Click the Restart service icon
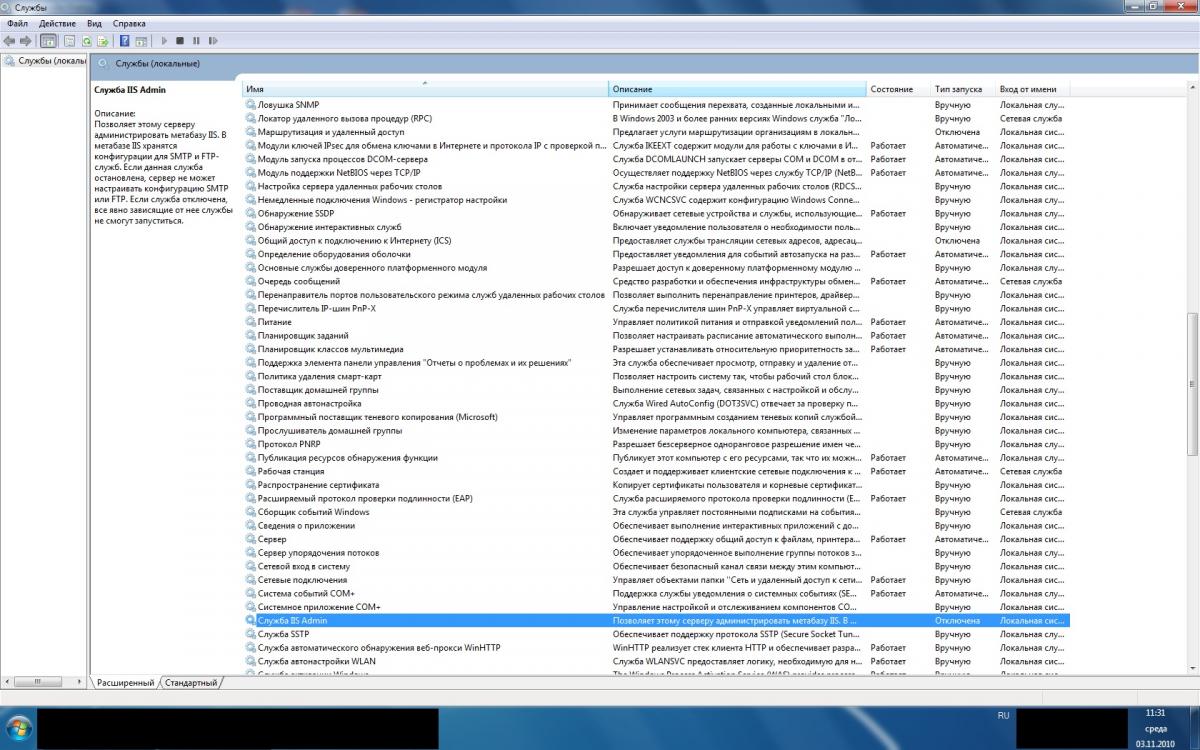Viewport: 1200px width, 750px height. (213, 41)
